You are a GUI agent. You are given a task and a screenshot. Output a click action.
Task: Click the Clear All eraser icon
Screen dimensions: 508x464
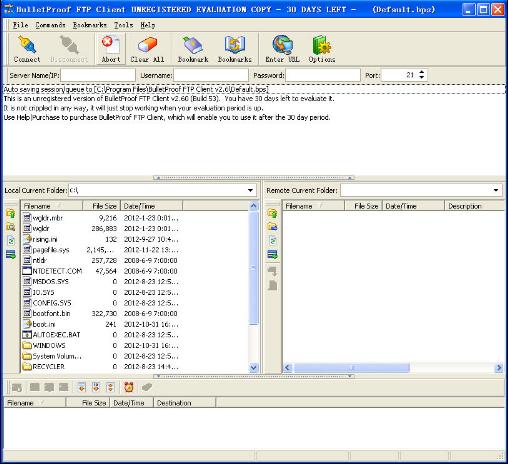147,49
